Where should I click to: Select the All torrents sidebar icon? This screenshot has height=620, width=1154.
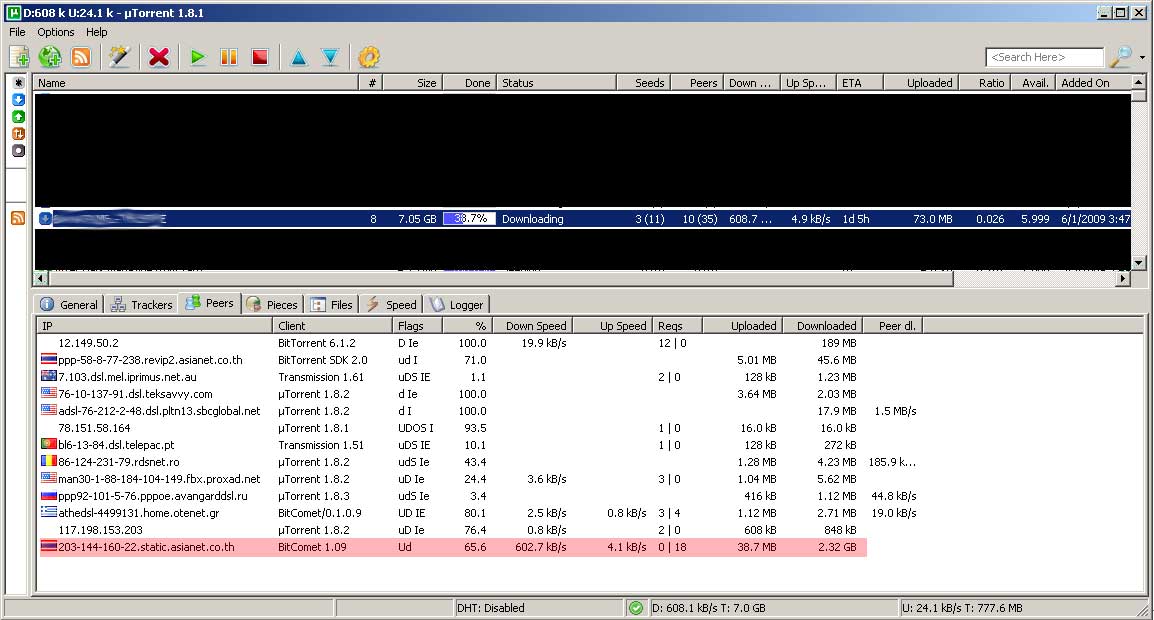(18, 82)
